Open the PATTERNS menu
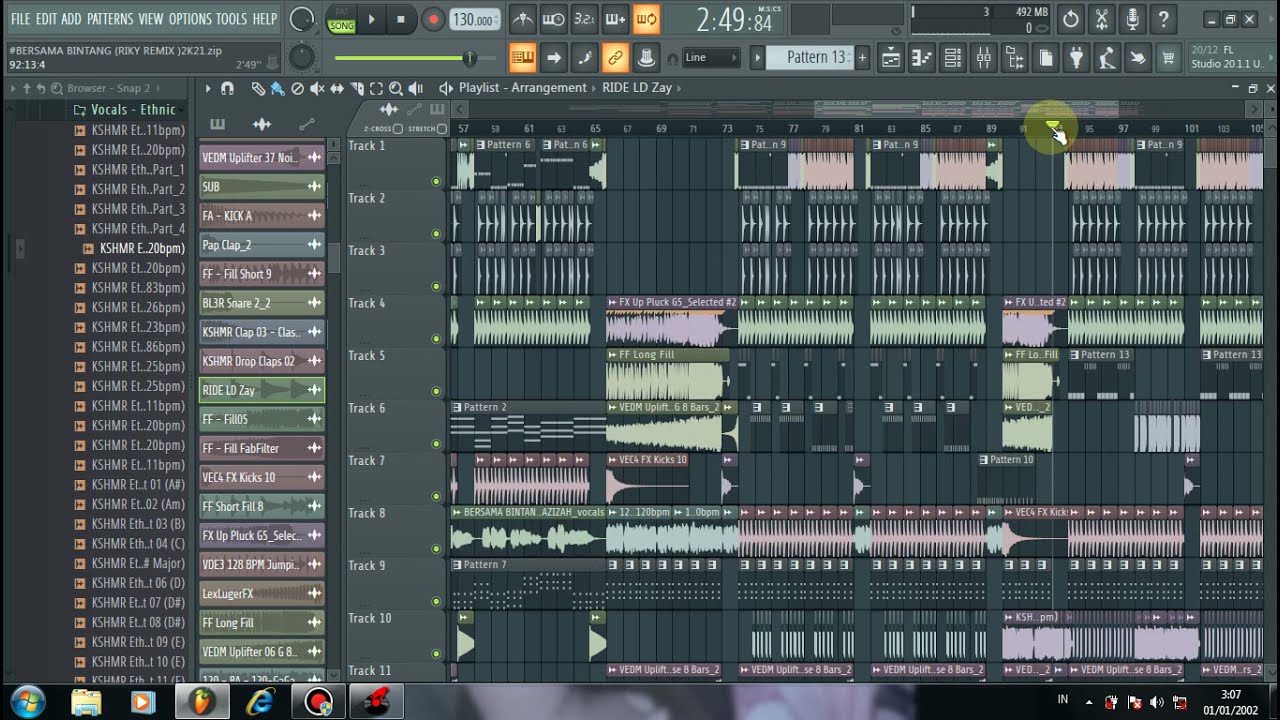The width and height of the screenshot is (1280, 720). pyautogui.click(x=110, y=19)
